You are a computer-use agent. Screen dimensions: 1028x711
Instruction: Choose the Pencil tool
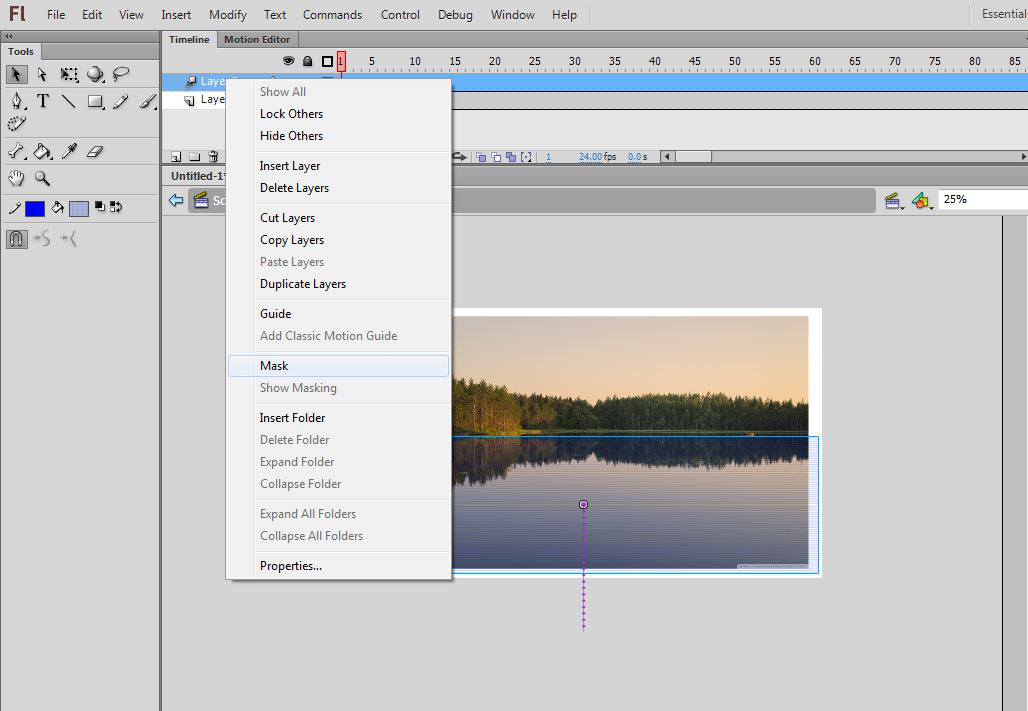pos(121,101)
